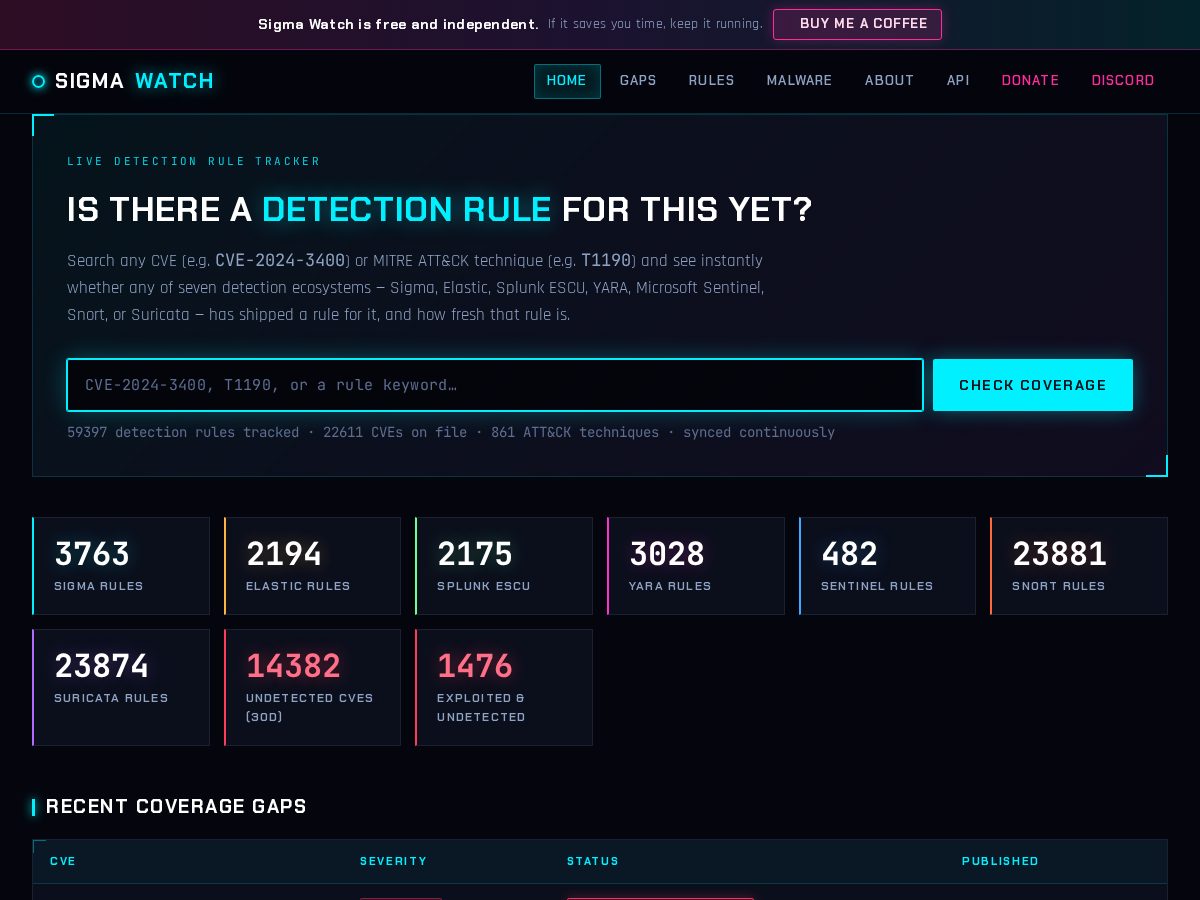Select the Home nav item
Image resolution: width=1200 pixels, height=900 pixels.
coord(567,81)
